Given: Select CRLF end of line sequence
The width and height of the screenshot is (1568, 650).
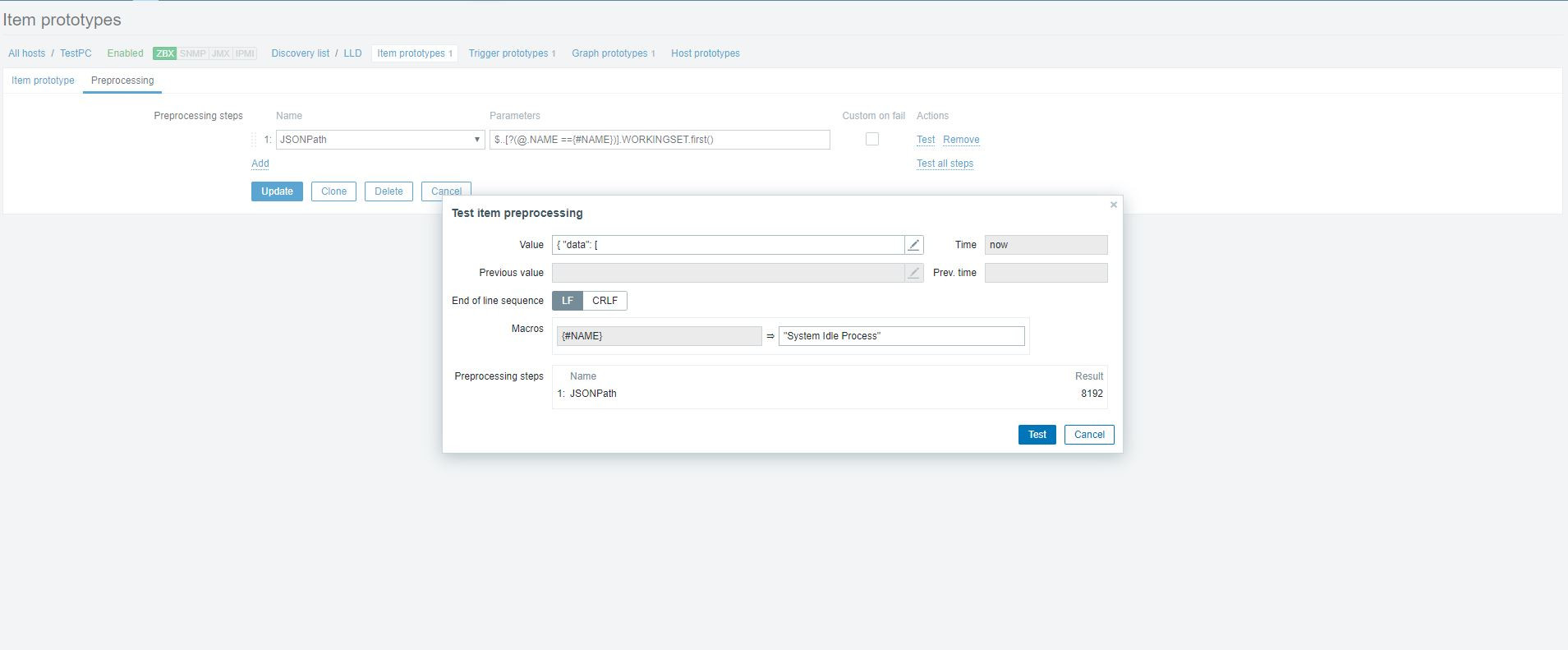Looking at the screenshot, I should pyautogui.click(x=605, y=301).
